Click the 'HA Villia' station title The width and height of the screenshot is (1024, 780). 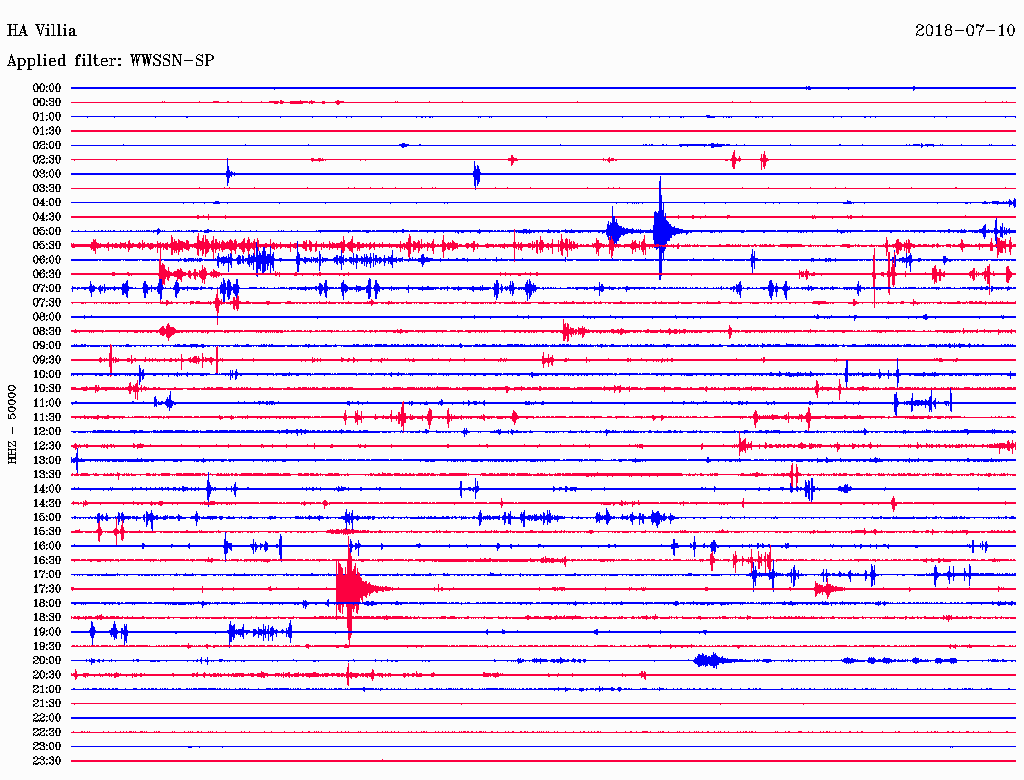click(x=42, y=31)
